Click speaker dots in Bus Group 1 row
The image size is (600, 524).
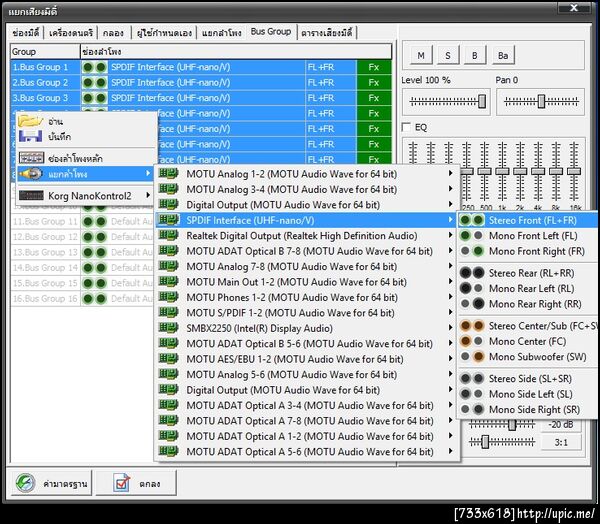coord(94,67)
